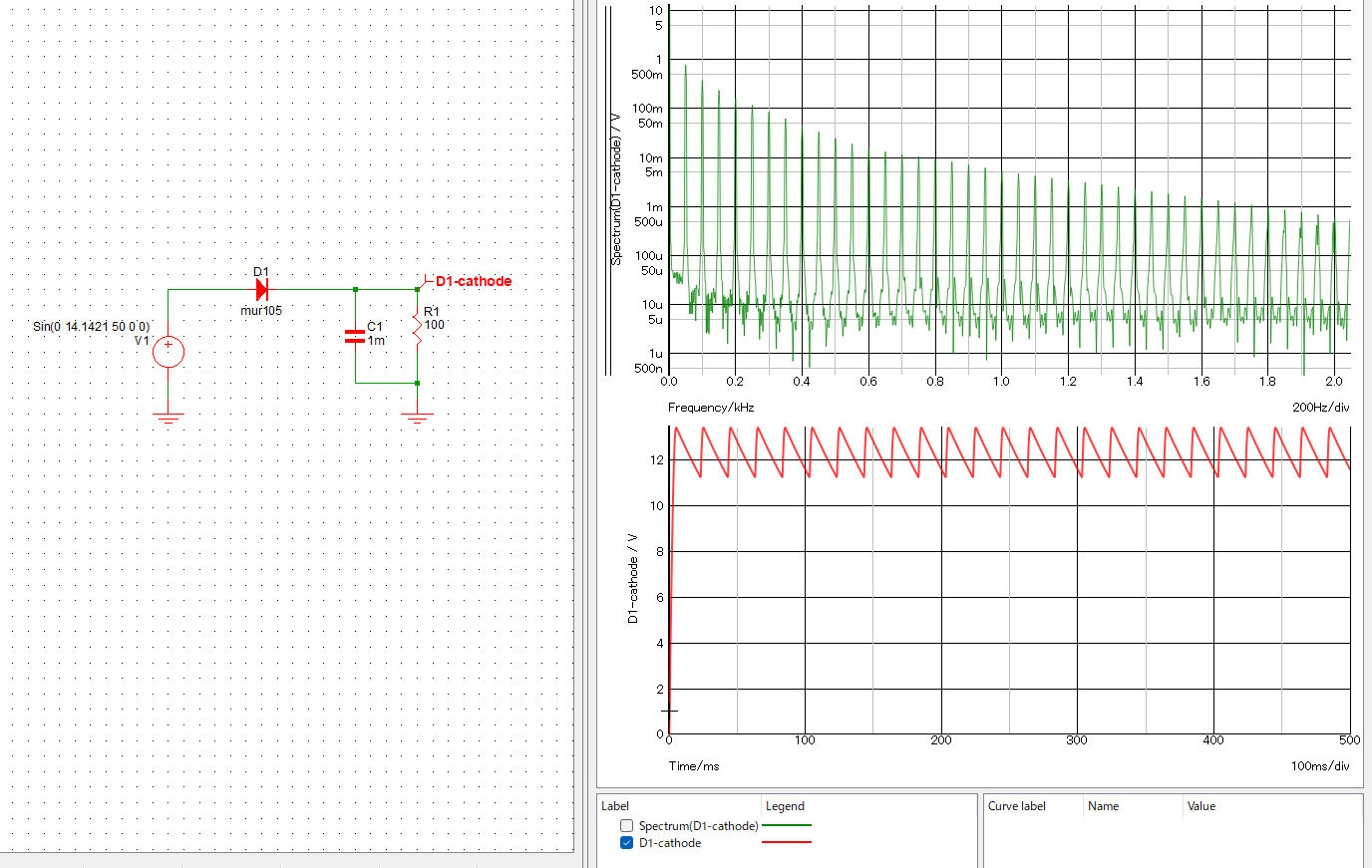This screenshot has width=1372, height=868.
Task: Click the V1 voltage source symbol
Action: point(169,351)
